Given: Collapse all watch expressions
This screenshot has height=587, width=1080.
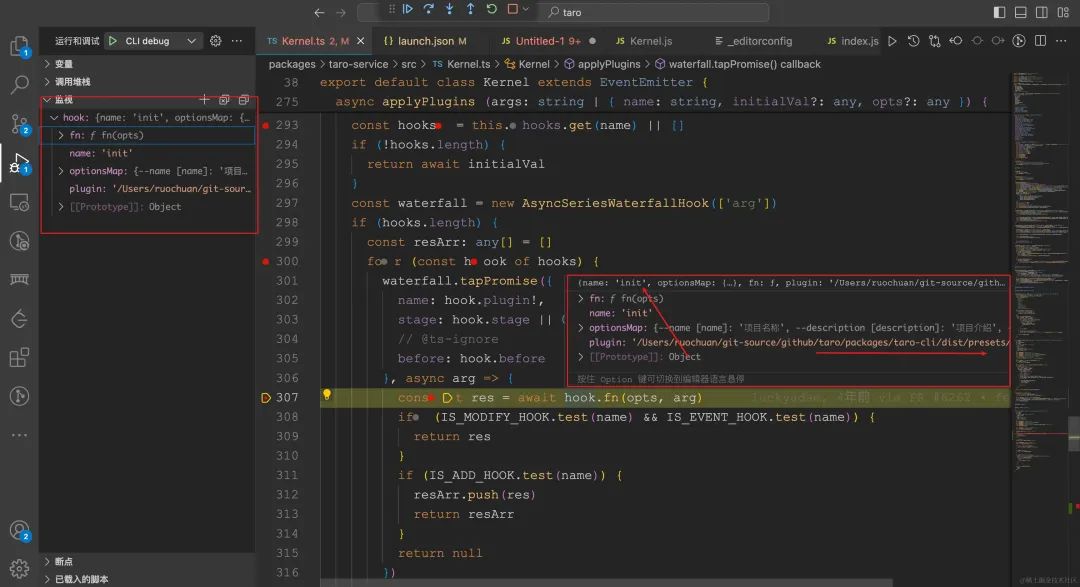Looking at the screenshot, I should pyautogui.click(x=224, y=100).
